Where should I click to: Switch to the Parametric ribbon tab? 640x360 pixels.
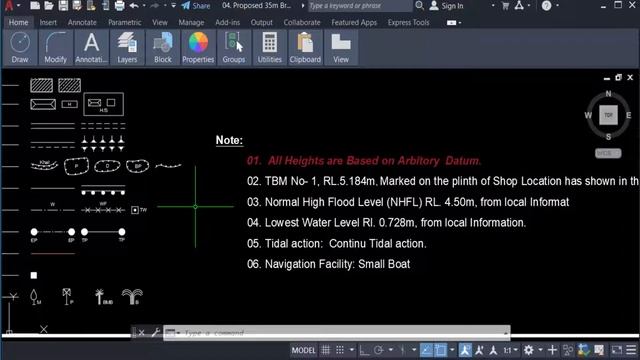point(125,22)
